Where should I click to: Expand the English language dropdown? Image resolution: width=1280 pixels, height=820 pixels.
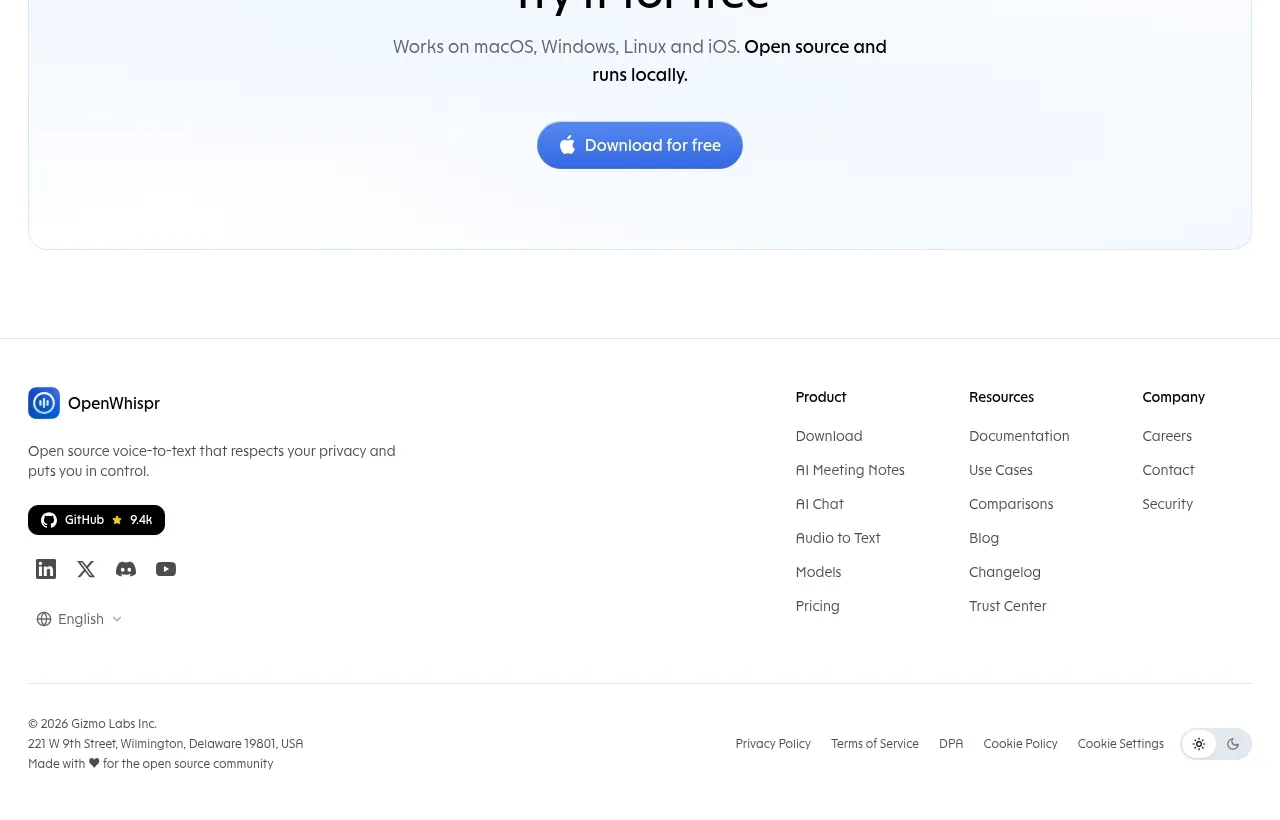pyautogui.click(x=79, y=619)
